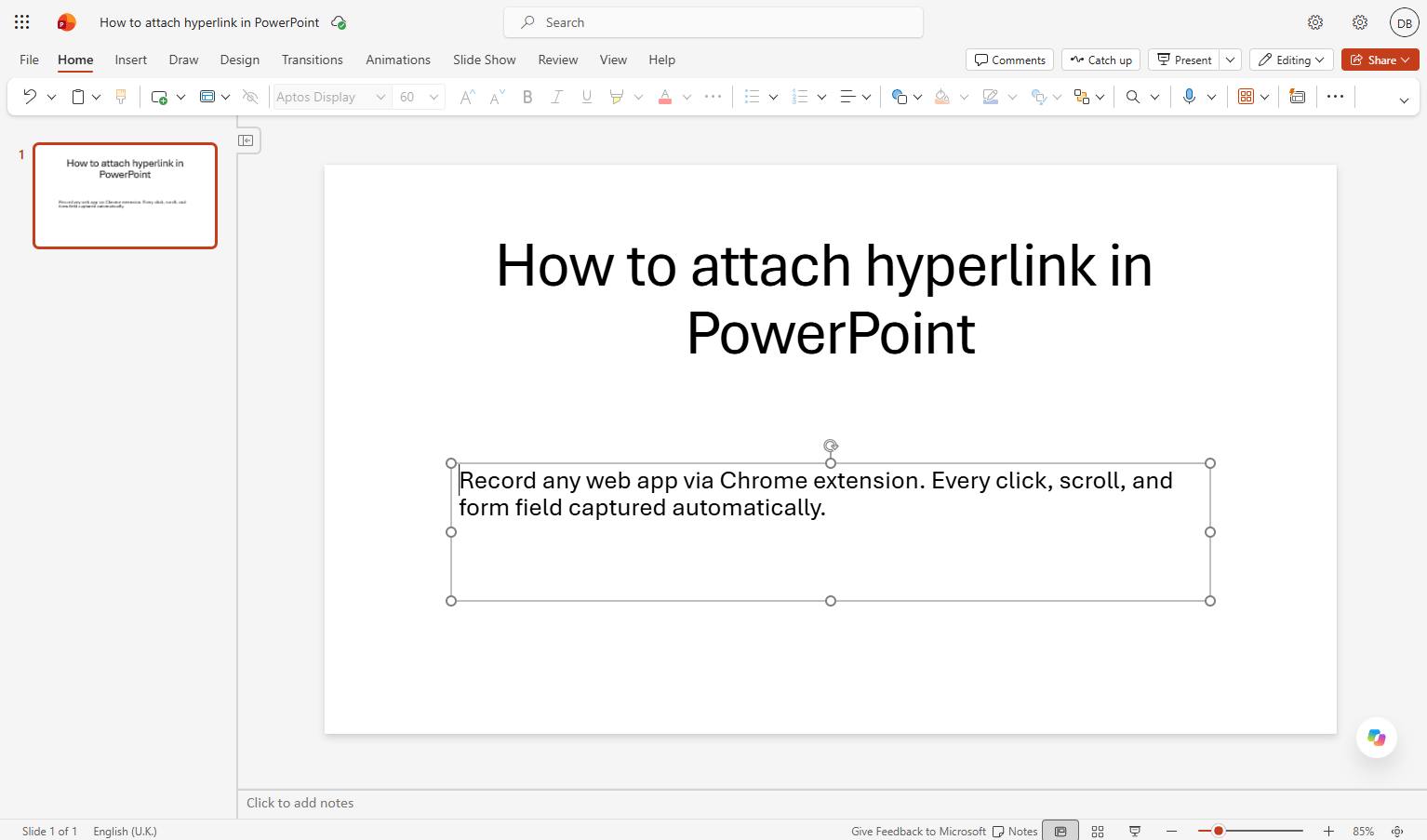Click the Undo icon
The image size is (1427, 840).
[30, 97]
